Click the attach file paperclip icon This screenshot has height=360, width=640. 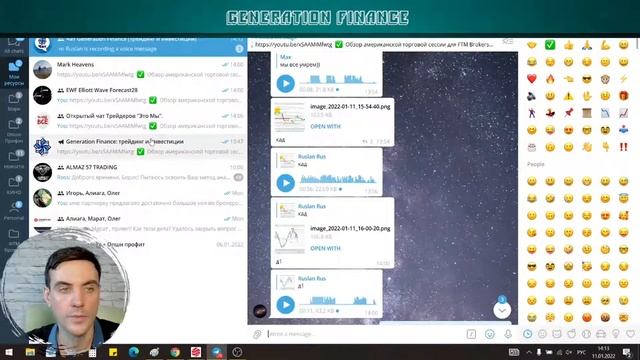(257, 334)
